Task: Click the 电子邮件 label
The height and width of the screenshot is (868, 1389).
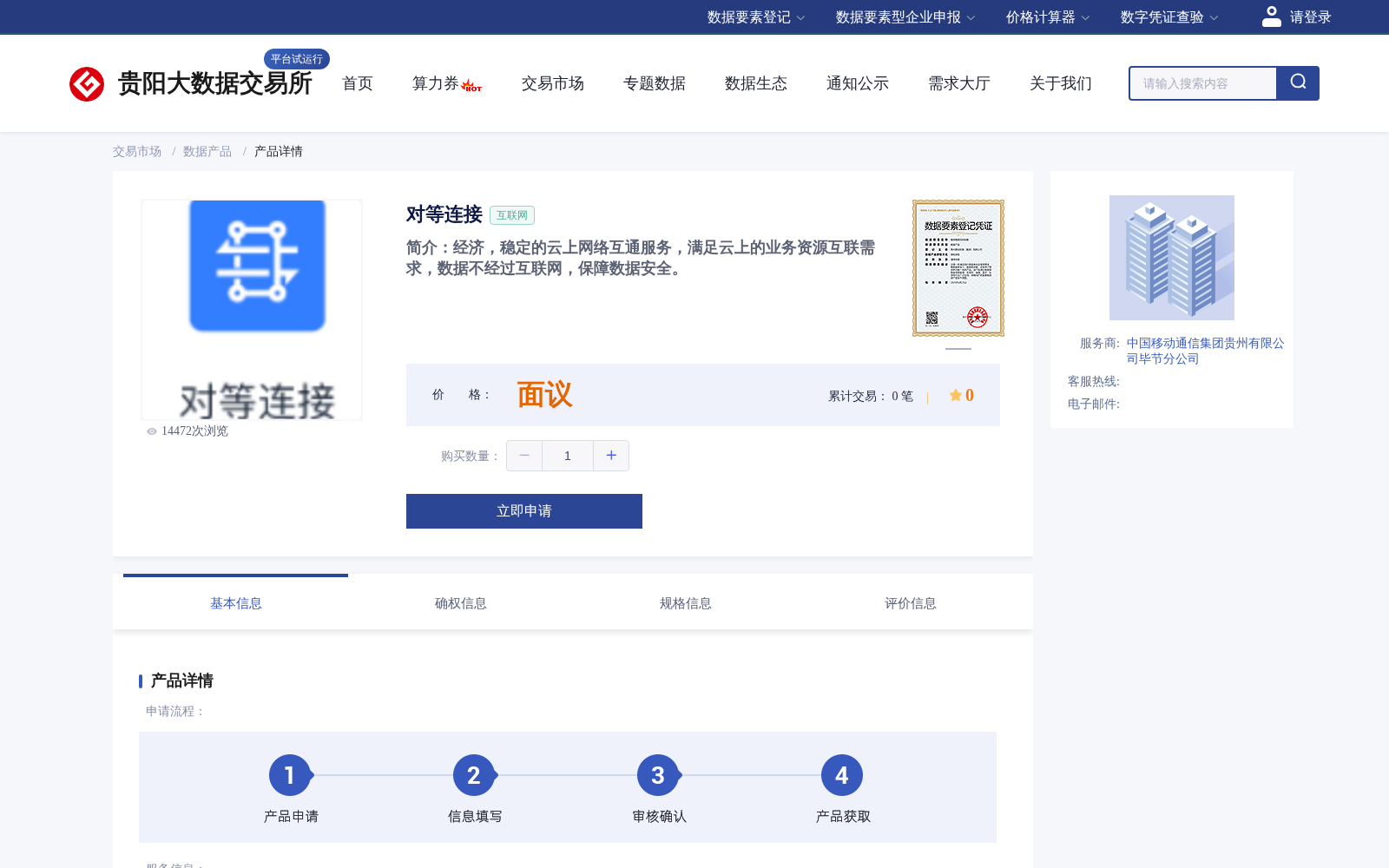Action: pos(1094,404)
